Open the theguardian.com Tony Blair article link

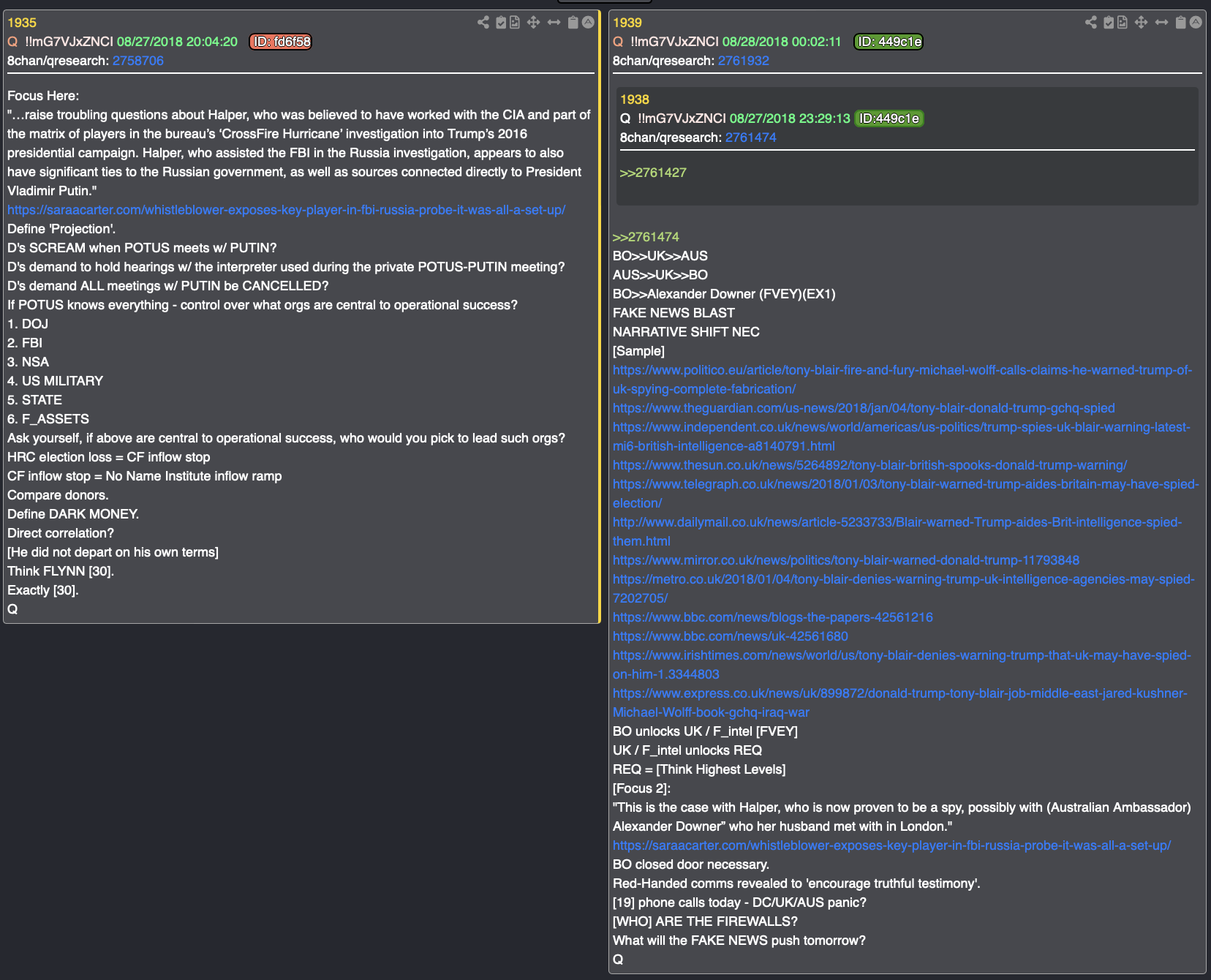pos(864,408)
